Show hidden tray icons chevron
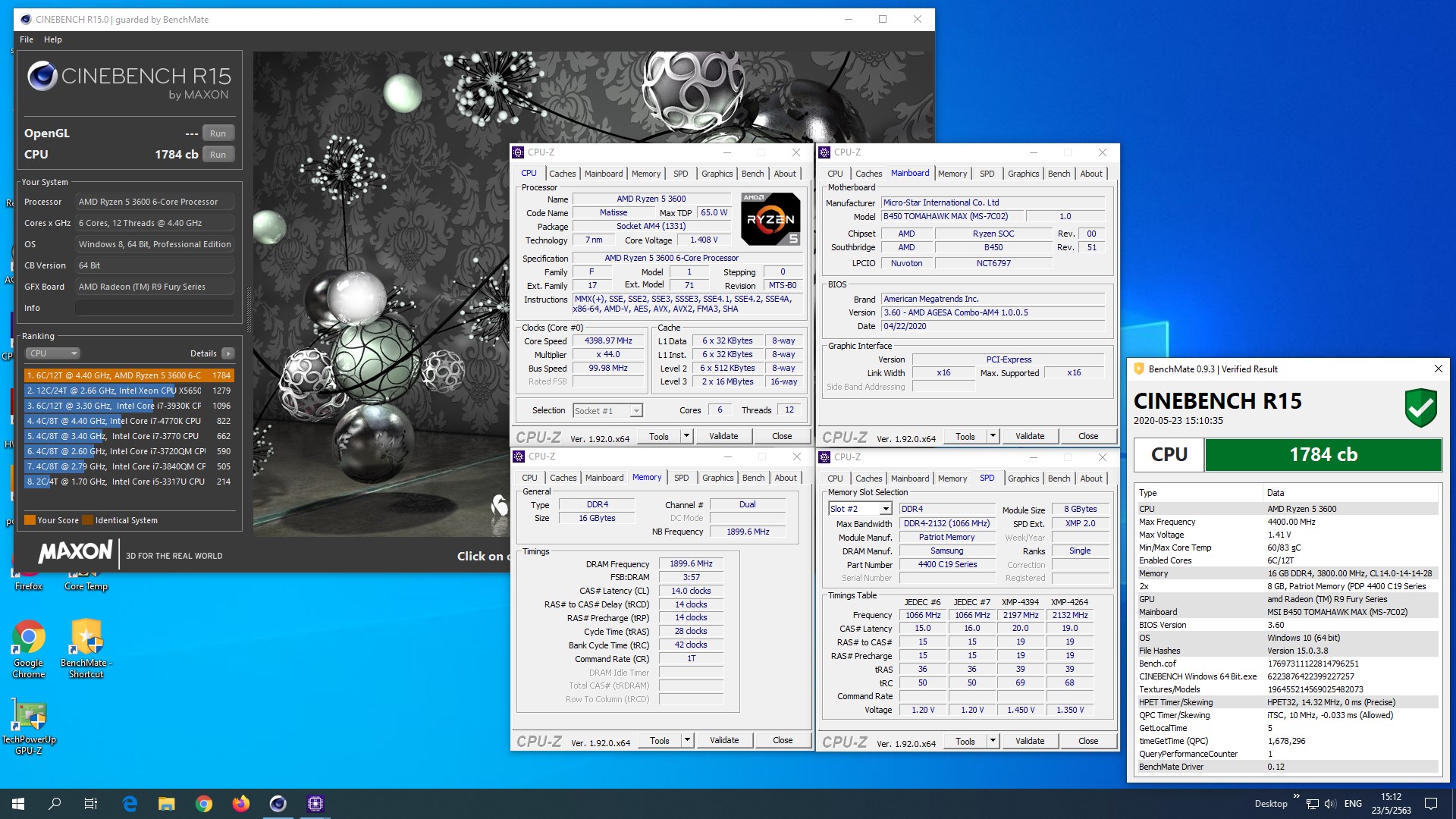1456x819 pixels. click(1296, 796)
